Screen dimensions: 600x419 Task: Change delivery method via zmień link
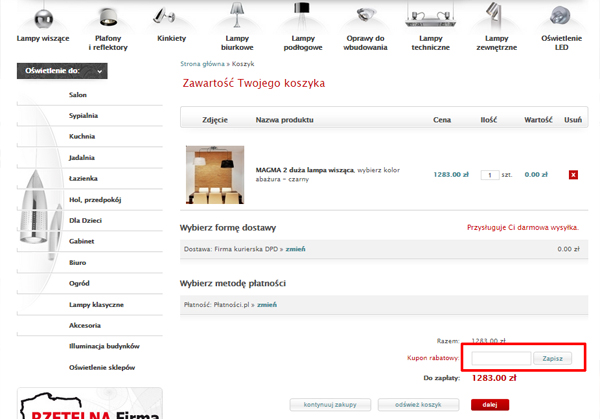[x=295, y=249]
